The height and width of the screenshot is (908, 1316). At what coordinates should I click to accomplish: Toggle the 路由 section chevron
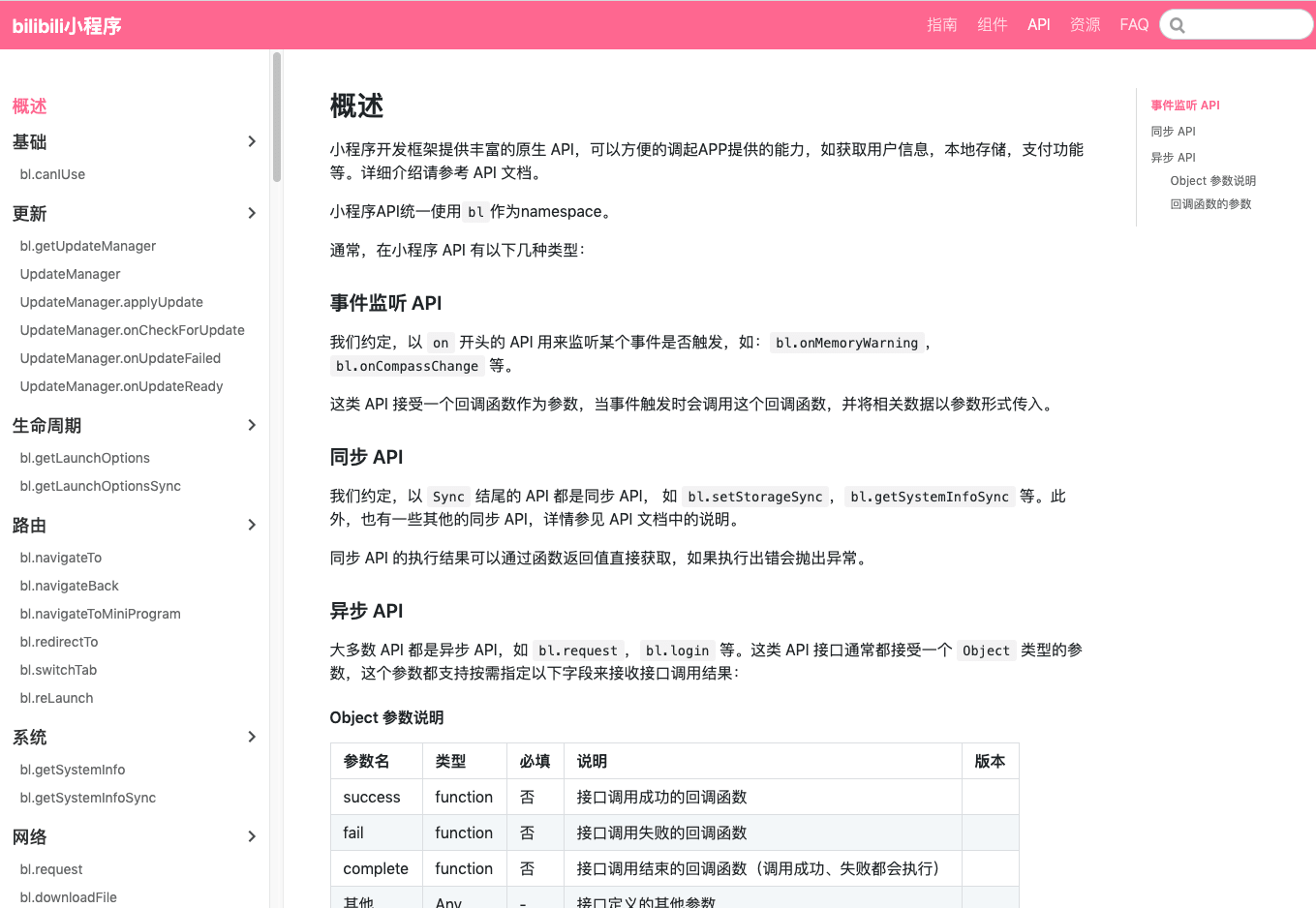252,525
